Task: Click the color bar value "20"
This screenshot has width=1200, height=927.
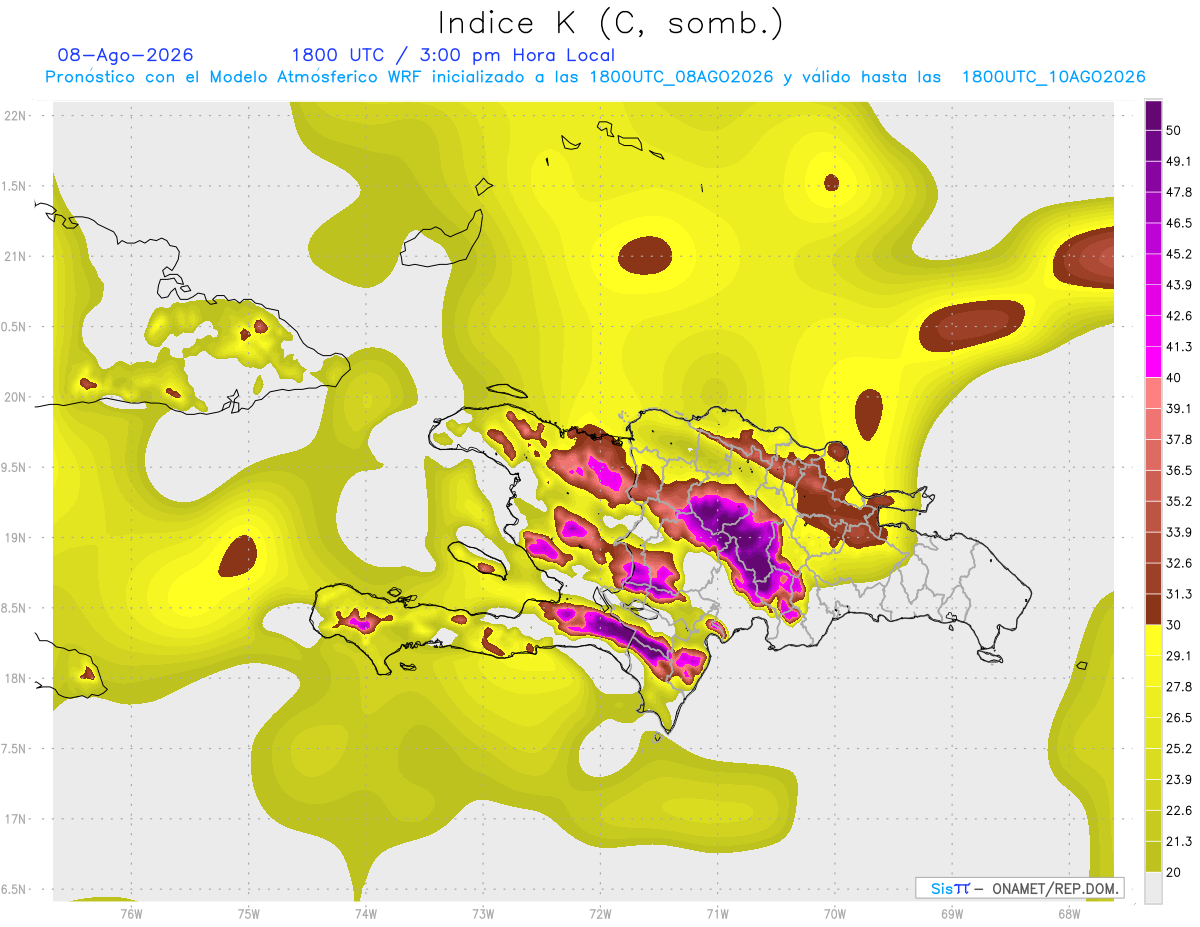Action: 1175,873
